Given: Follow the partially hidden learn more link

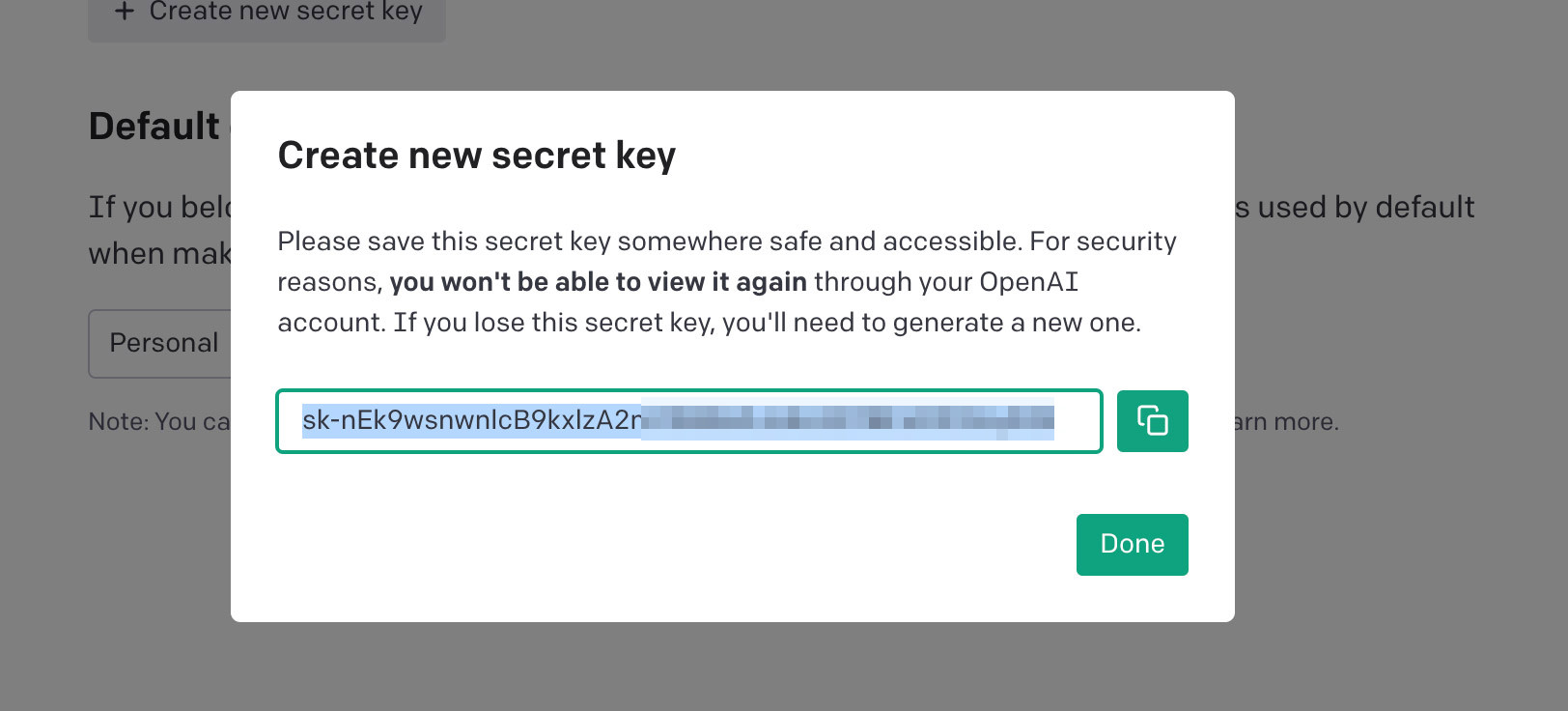Looking at the screenshot, I should click(1286, 422).
